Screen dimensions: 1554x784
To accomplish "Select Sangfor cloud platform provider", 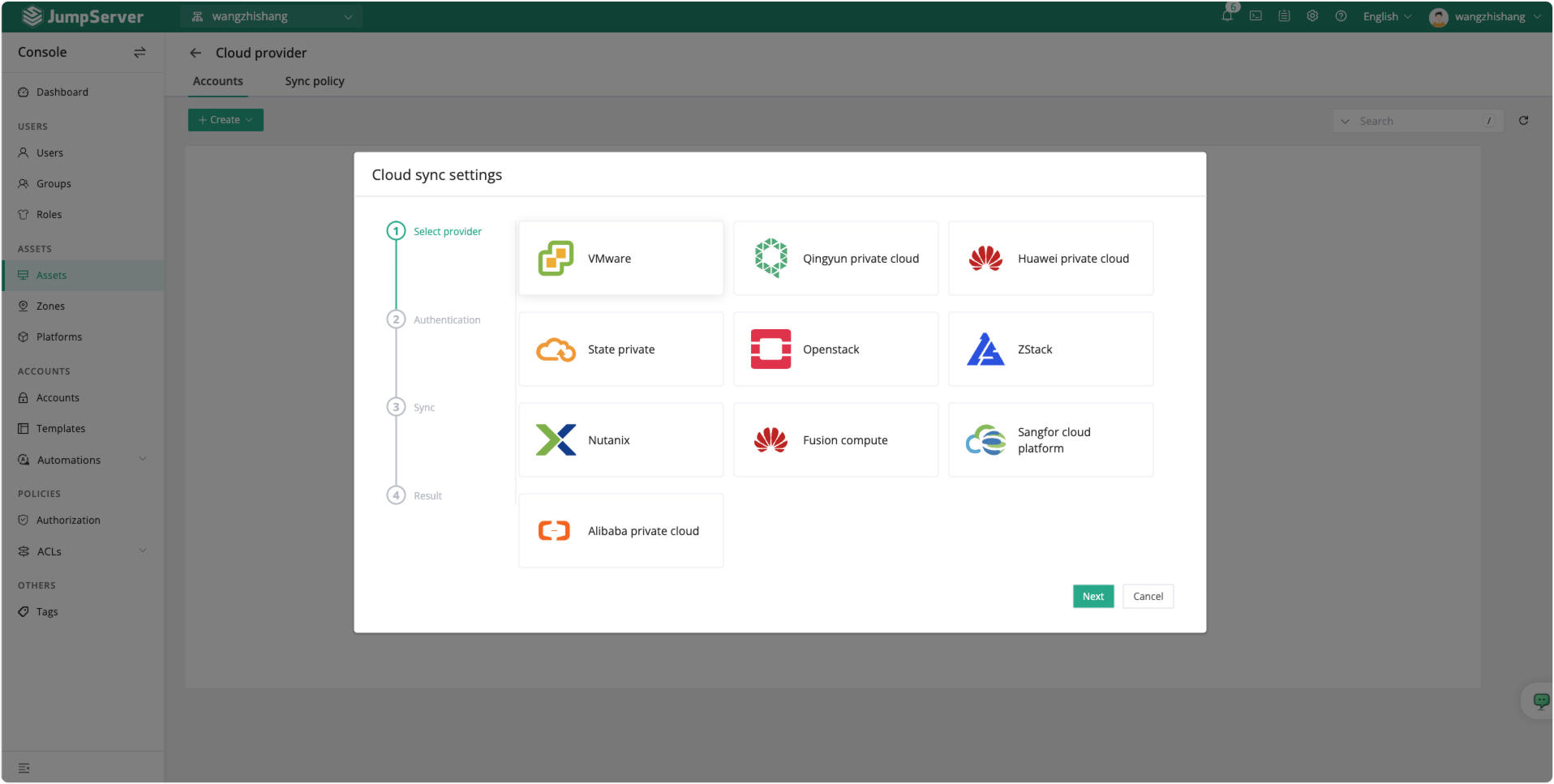I will tap(1050, 440).
